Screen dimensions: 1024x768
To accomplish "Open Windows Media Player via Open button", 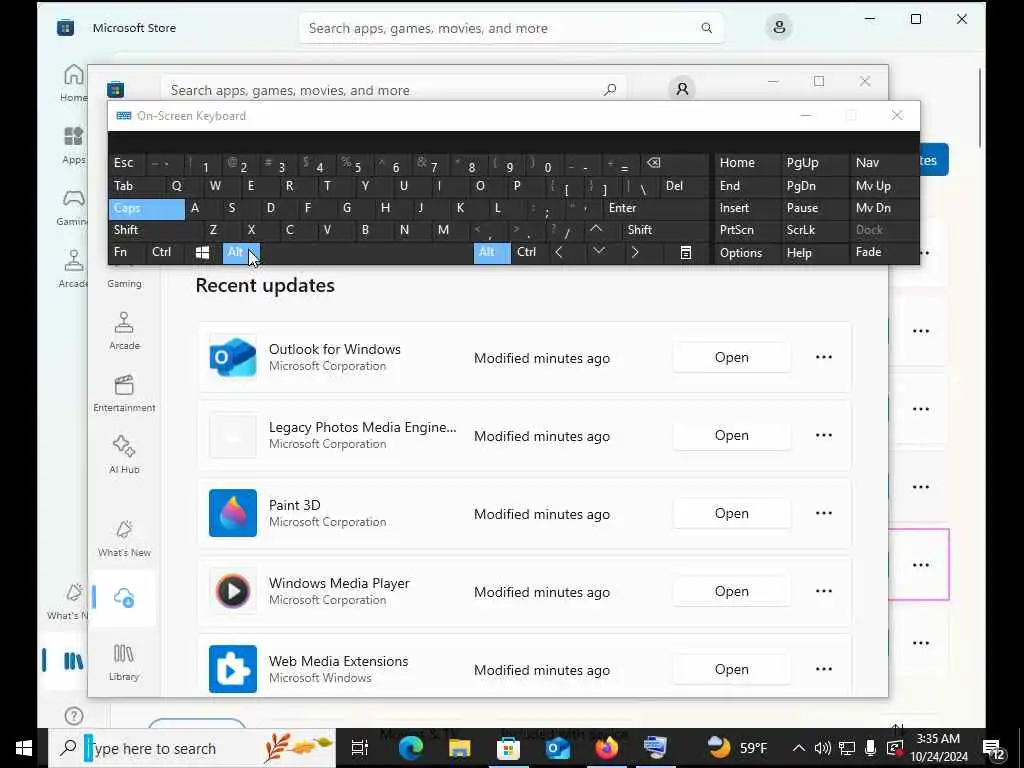I will (x=731, y=591).
